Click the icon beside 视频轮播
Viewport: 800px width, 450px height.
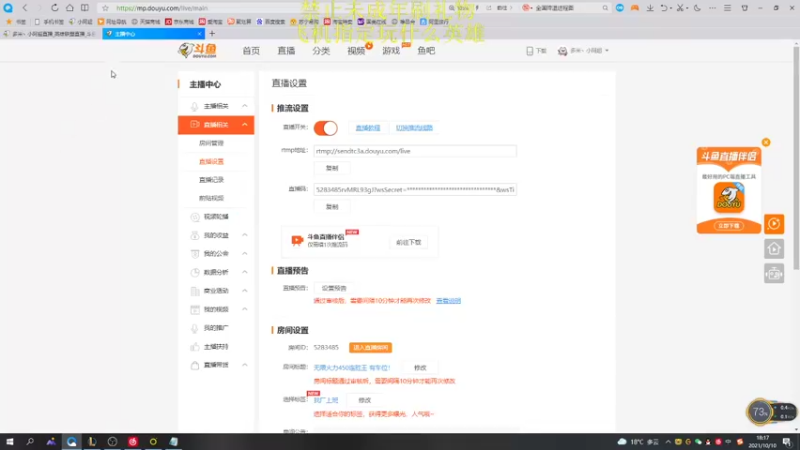(194, 217)
